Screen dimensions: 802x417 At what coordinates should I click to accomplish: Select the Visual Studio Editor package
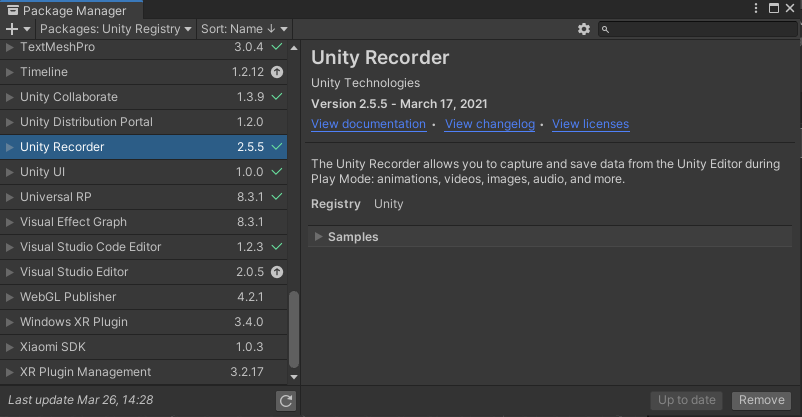click(143, 272)
